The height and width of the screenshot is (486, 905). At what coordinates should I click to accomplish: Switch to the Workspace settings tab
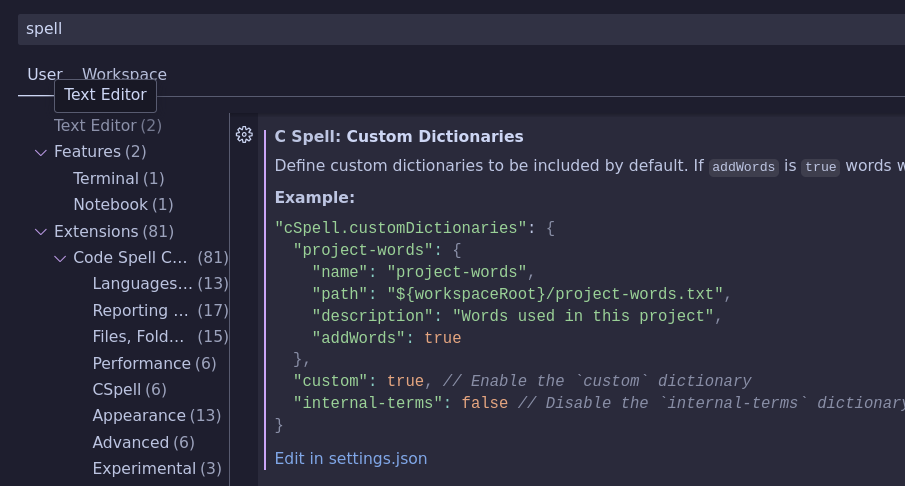point(124,74)
